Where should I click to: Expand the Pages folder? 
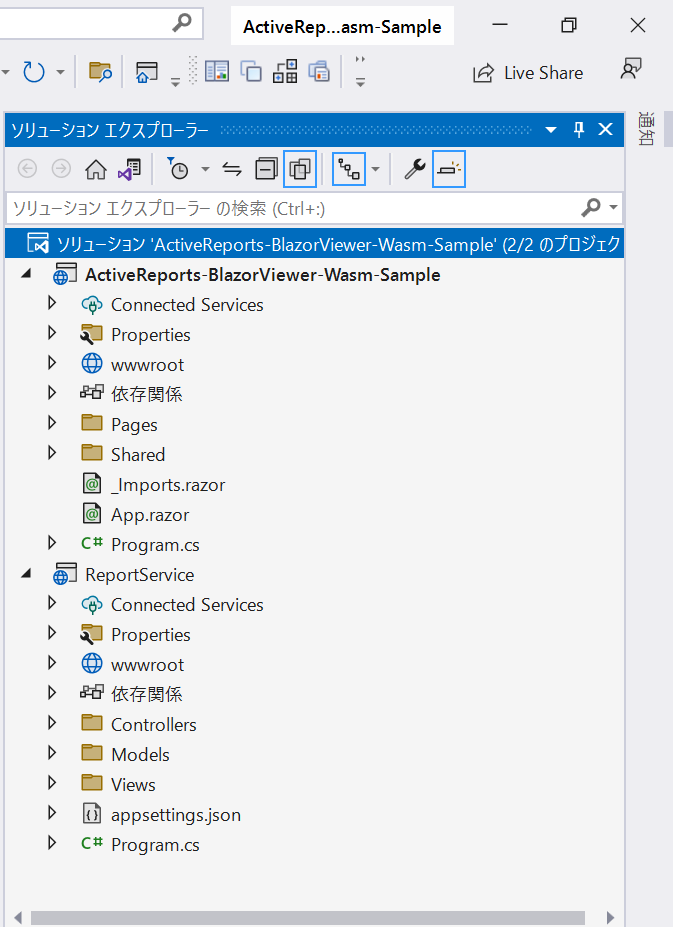point(52,423)
